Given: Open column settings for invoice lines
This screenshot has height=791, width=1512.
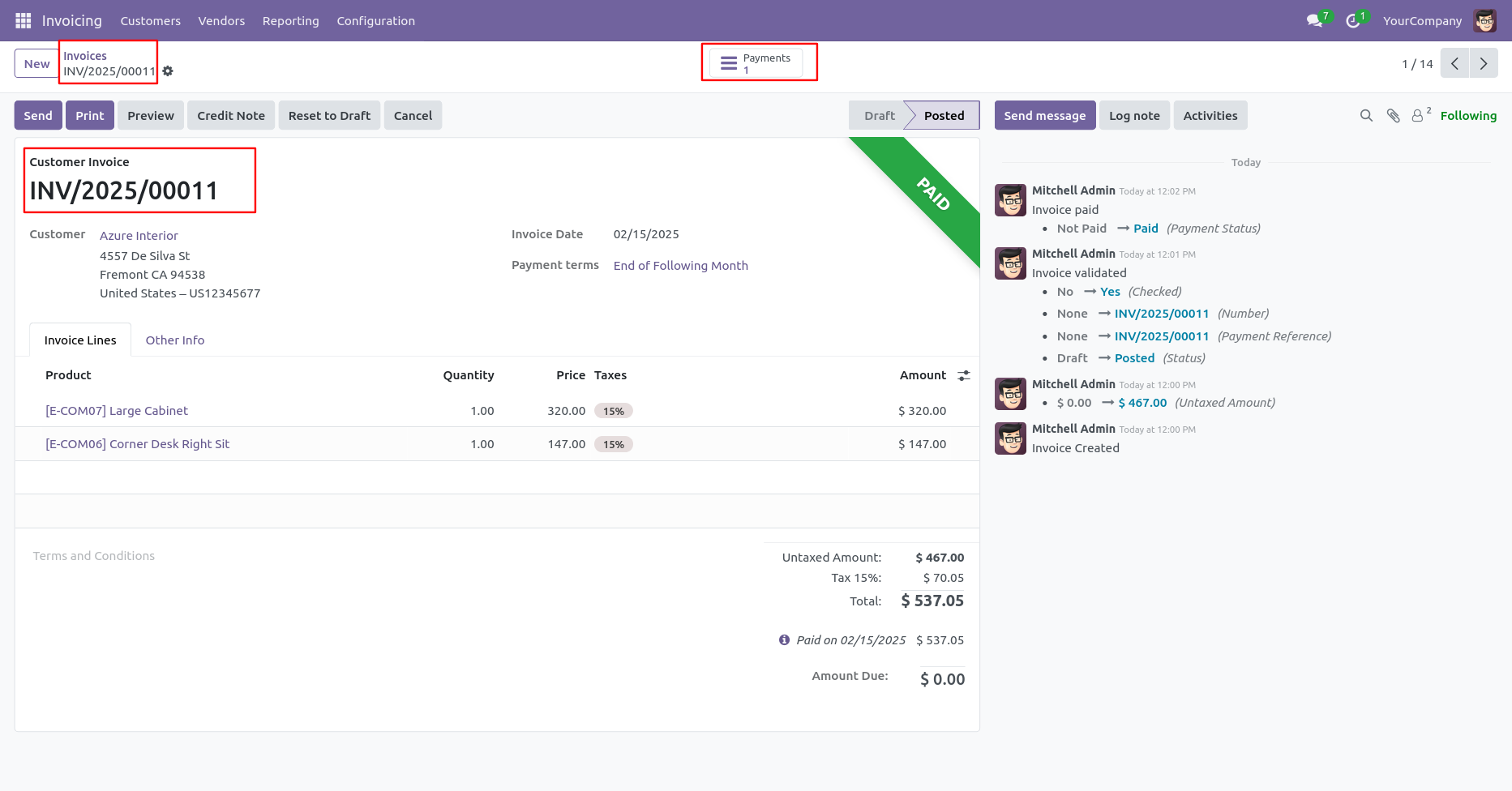Looking at the screenshot, I should (x=964, y=375).
